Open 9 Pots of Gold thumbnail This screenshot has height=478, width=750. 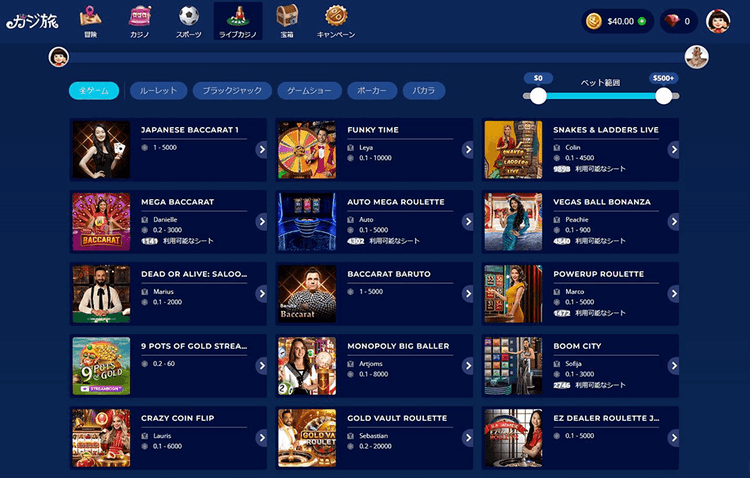[101, 366]
